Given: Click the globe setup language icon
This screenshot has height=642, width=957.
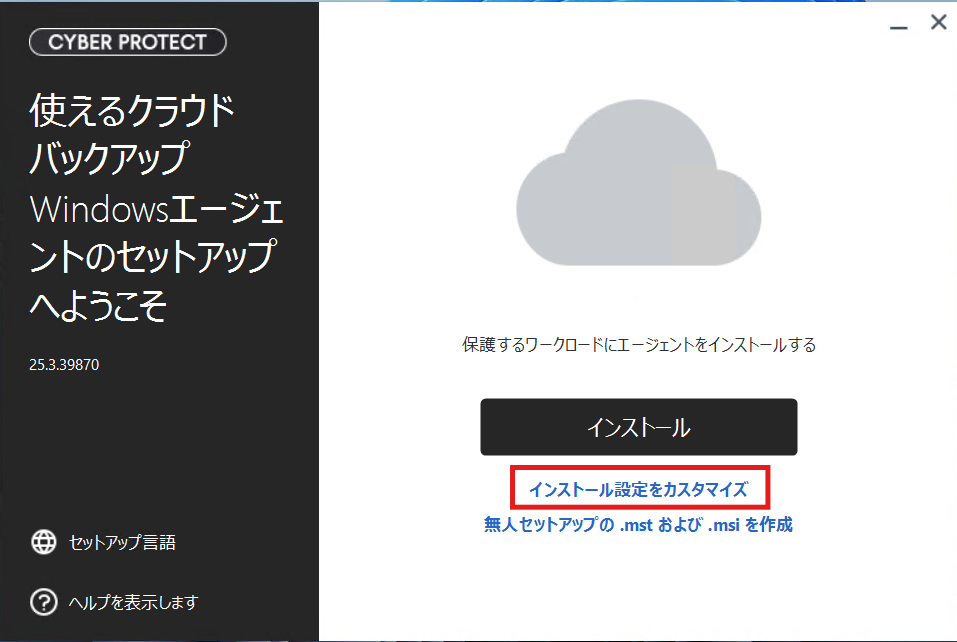Looking at the screenshot, I should pos(44,542).
